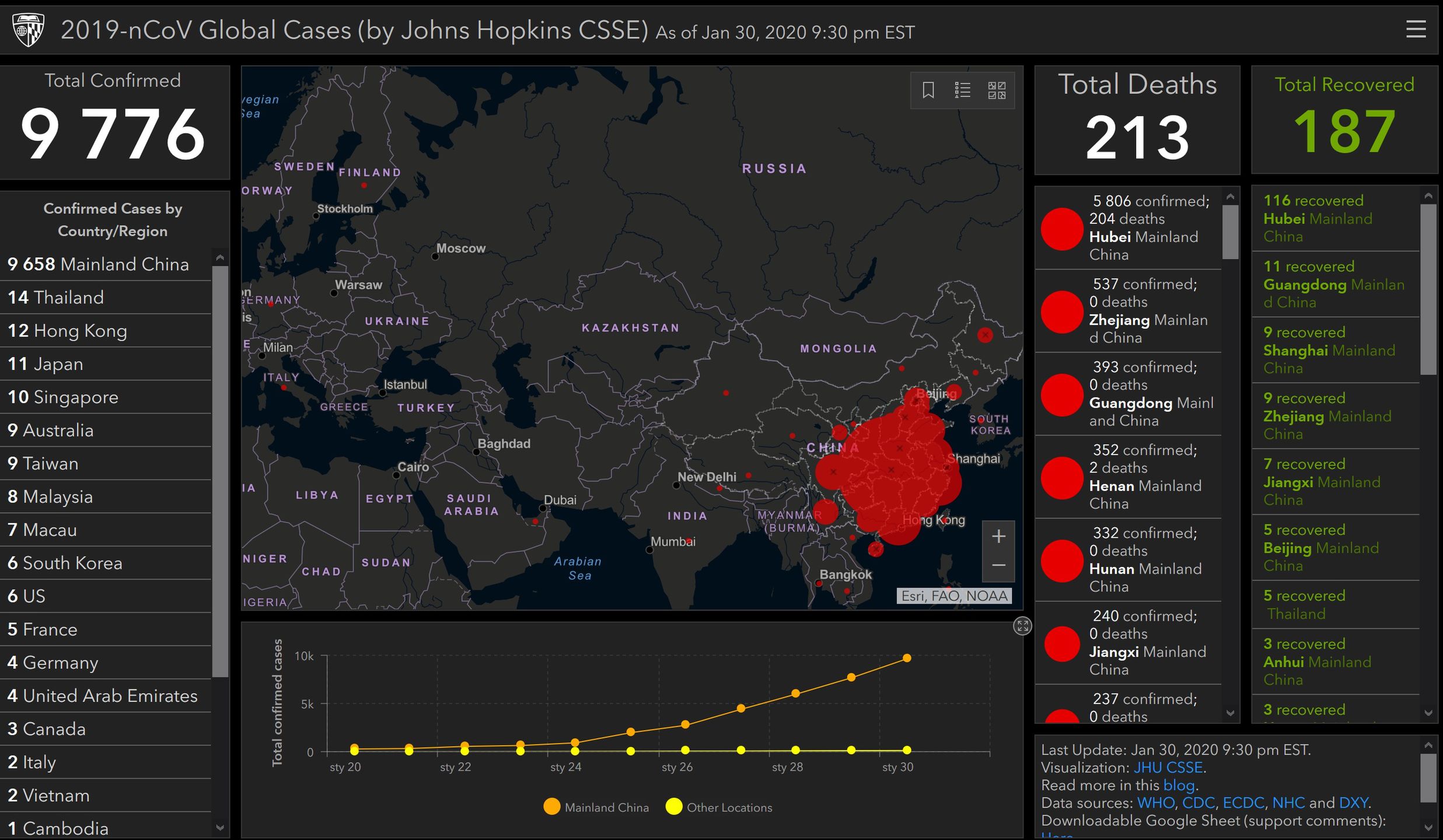Click the red circle beside Hunan entry
Viewport: 1443px width, 840px height.
[x=1062, y=561]
